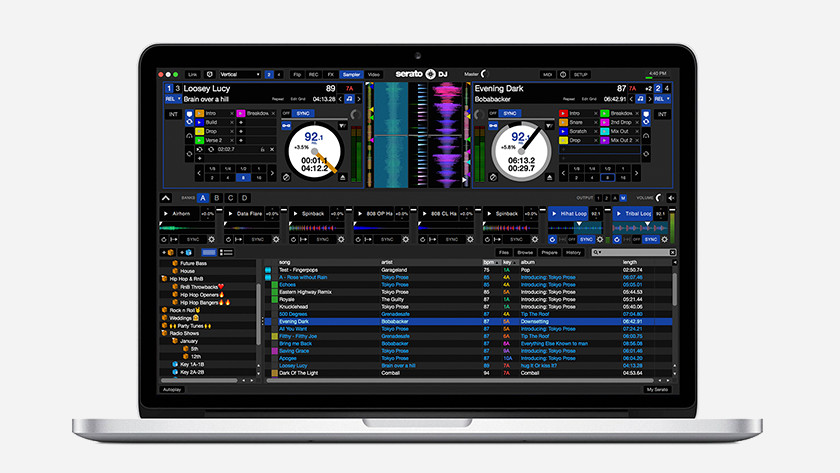Viewport: 840px width, 473px height.
Task: Open the help icon next to SETUP
Action: coord(563,74)
